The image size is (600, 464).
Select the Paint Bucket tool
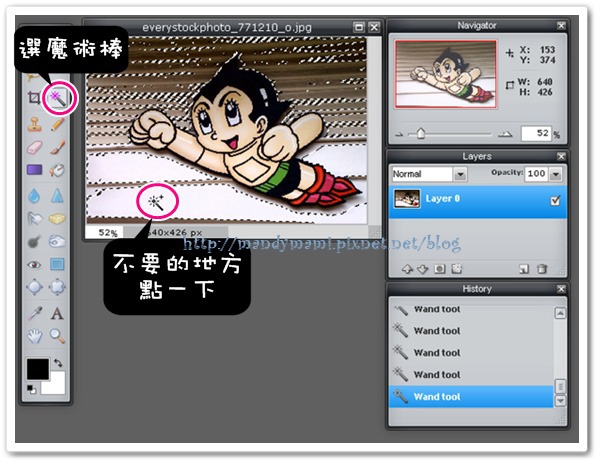pyautogui.click(x=57, y=170)
